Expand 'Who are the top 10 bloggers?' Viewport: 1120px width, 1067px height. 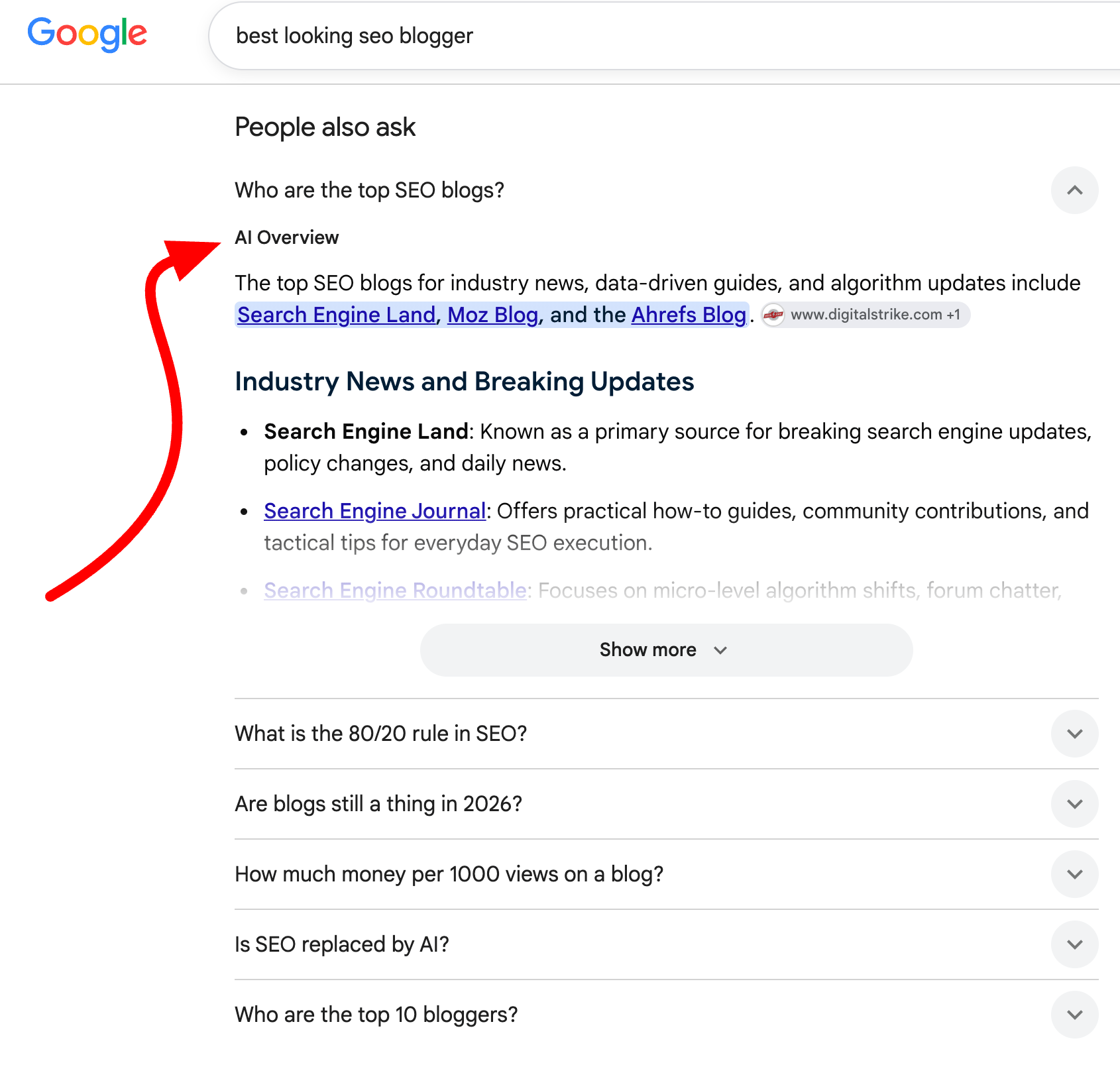click(666, 1015)
